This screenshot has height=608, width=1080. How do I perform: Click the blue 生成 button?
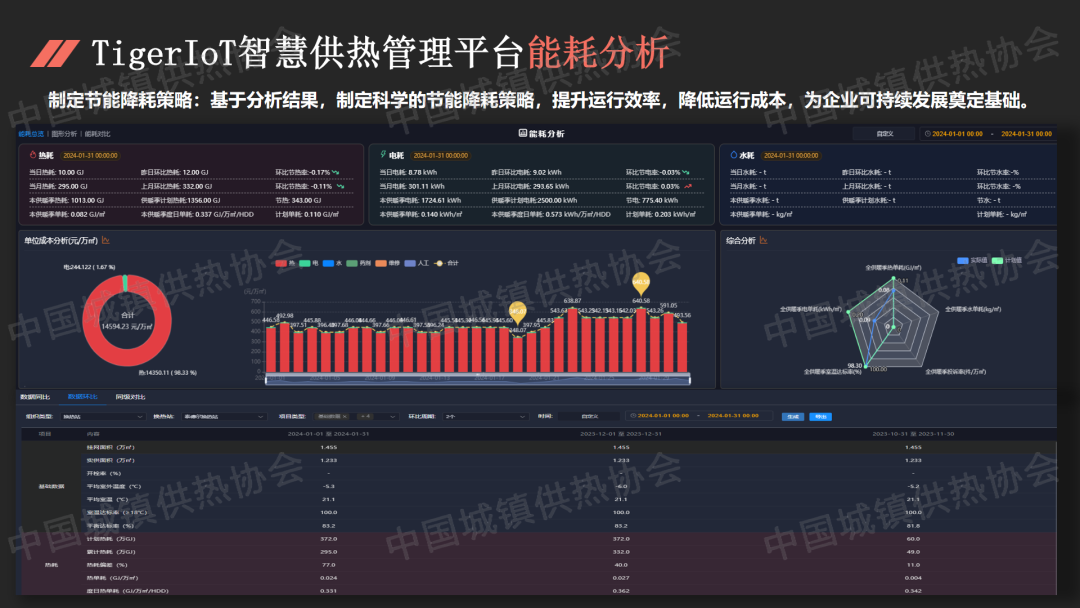(x=791, y=416)
